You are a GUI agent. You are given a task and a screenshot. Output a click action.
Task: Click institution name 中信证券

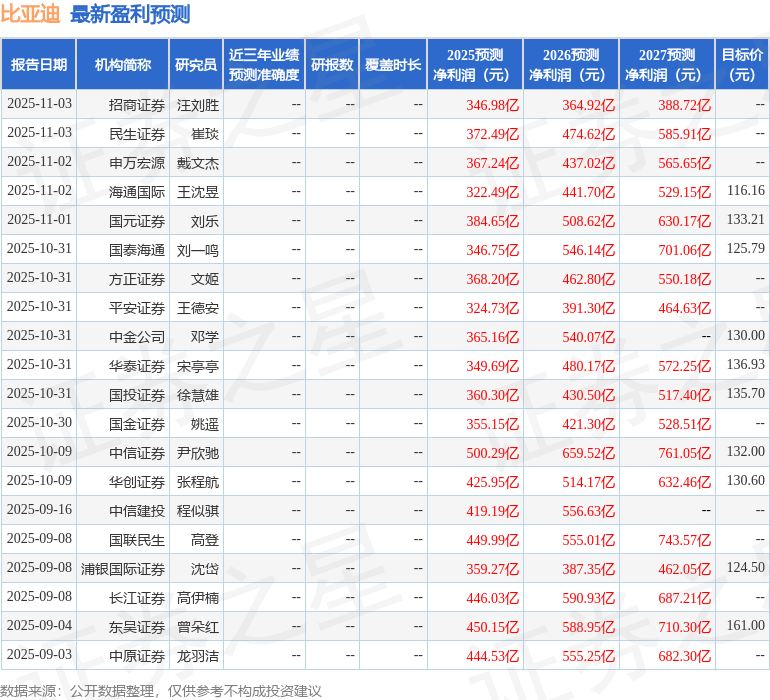[x=137, y=452]
